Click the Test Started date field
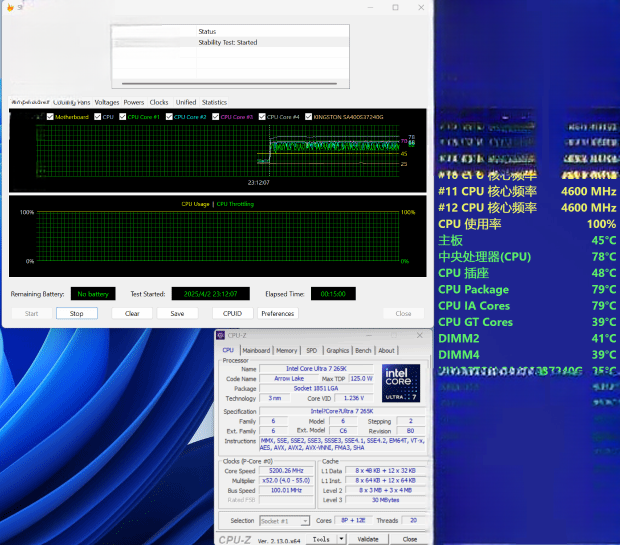Image resolution: width=620 pixels, height=545 pixels. coord(210,294)
